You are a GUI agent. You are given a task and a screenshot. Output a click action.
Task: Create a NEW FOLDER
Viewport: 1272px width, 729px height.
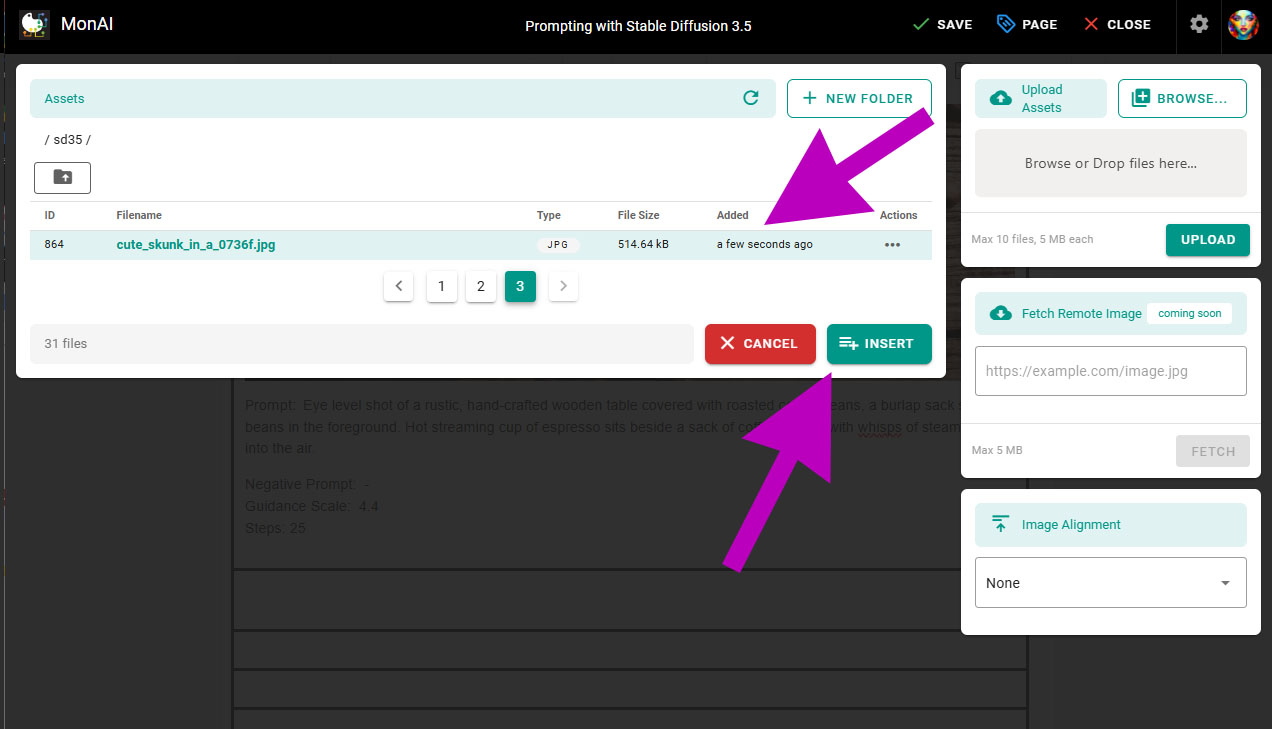tap(858, 98)
